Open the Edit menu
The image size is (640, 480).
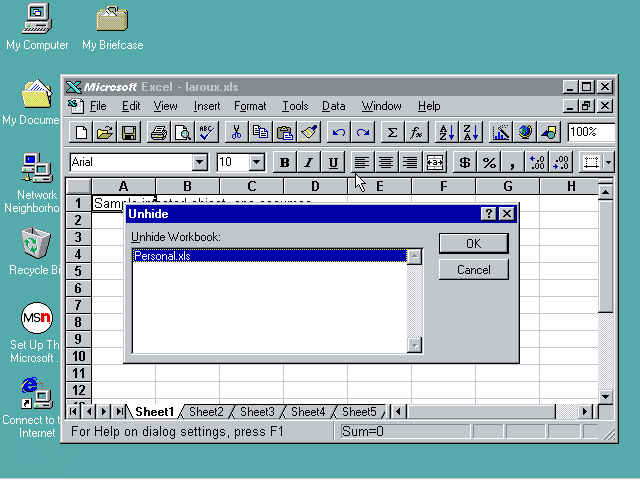131,106
